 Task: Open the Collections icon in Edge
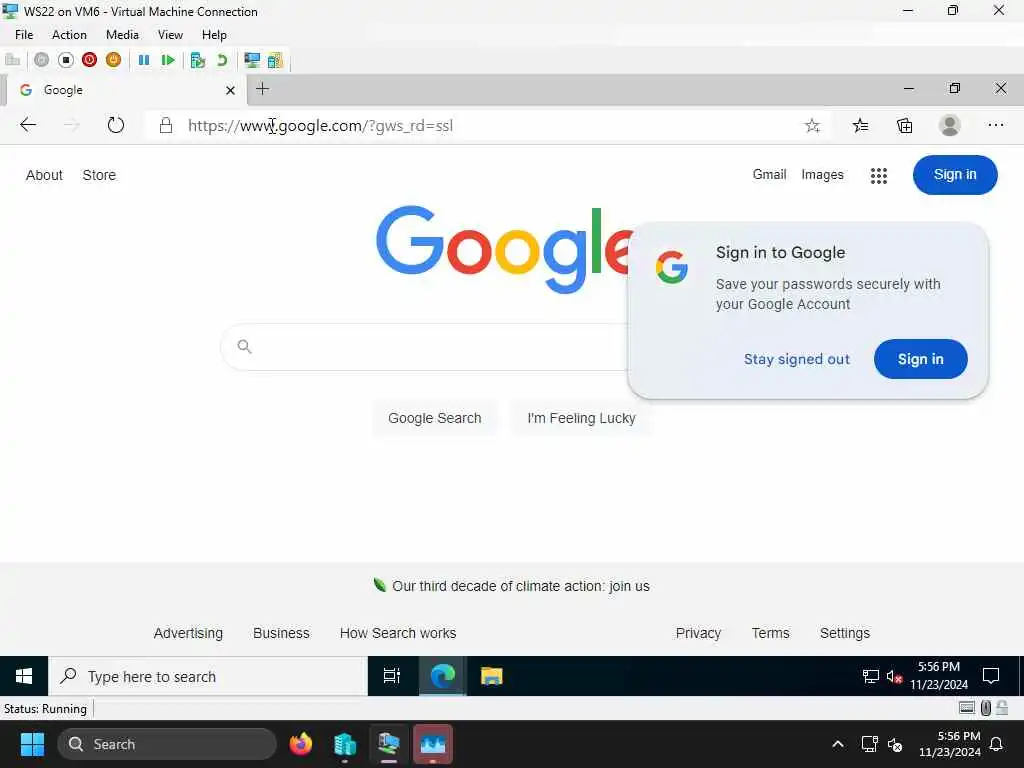[904, 125]
